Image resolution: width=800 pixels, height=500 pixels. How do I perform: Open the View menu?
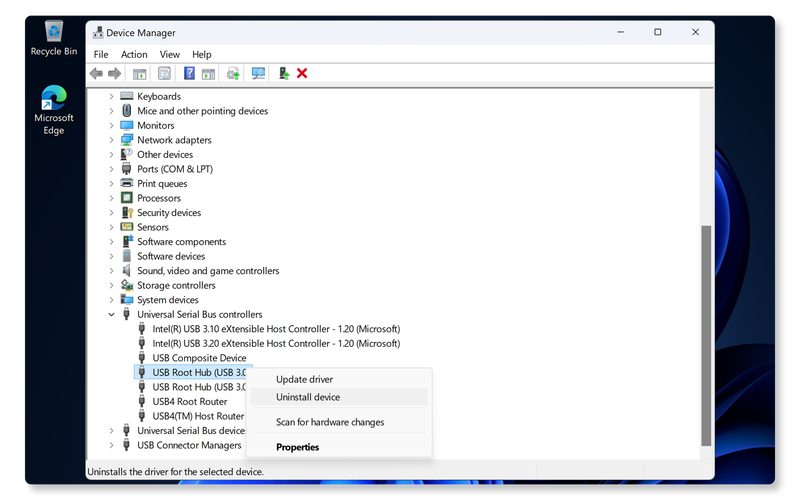(x=170, y=54)
